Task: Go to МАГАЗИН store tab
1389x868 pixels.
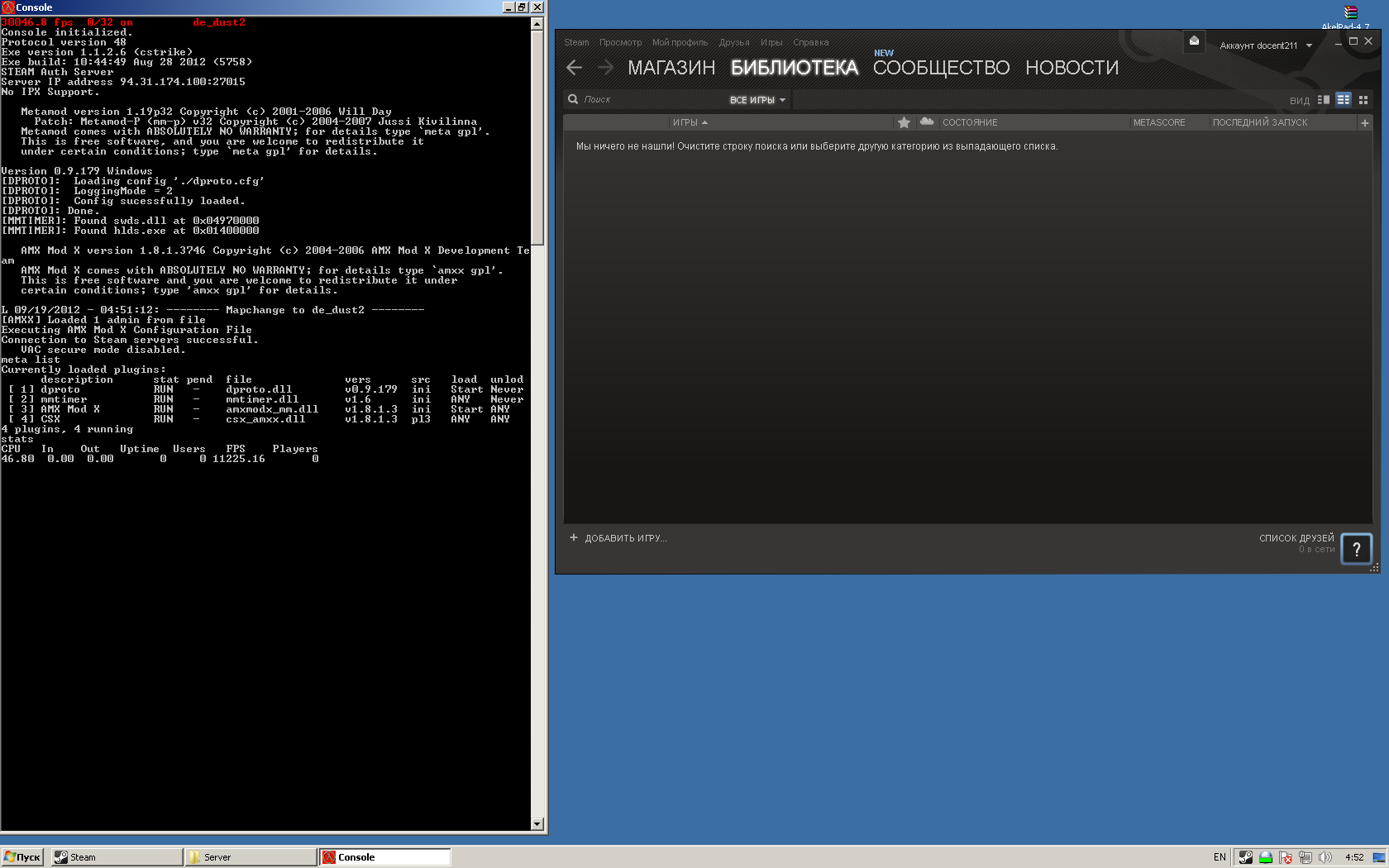Action: point(671,68)
